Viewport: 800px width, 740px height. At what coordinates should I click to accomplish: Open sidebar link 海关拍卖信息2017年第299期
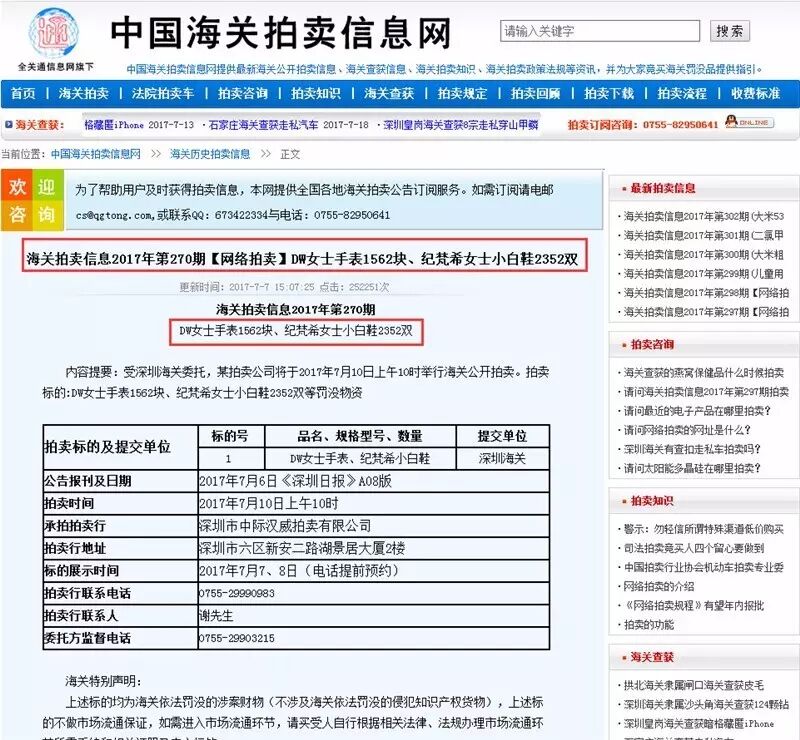(x=704, y=274)
